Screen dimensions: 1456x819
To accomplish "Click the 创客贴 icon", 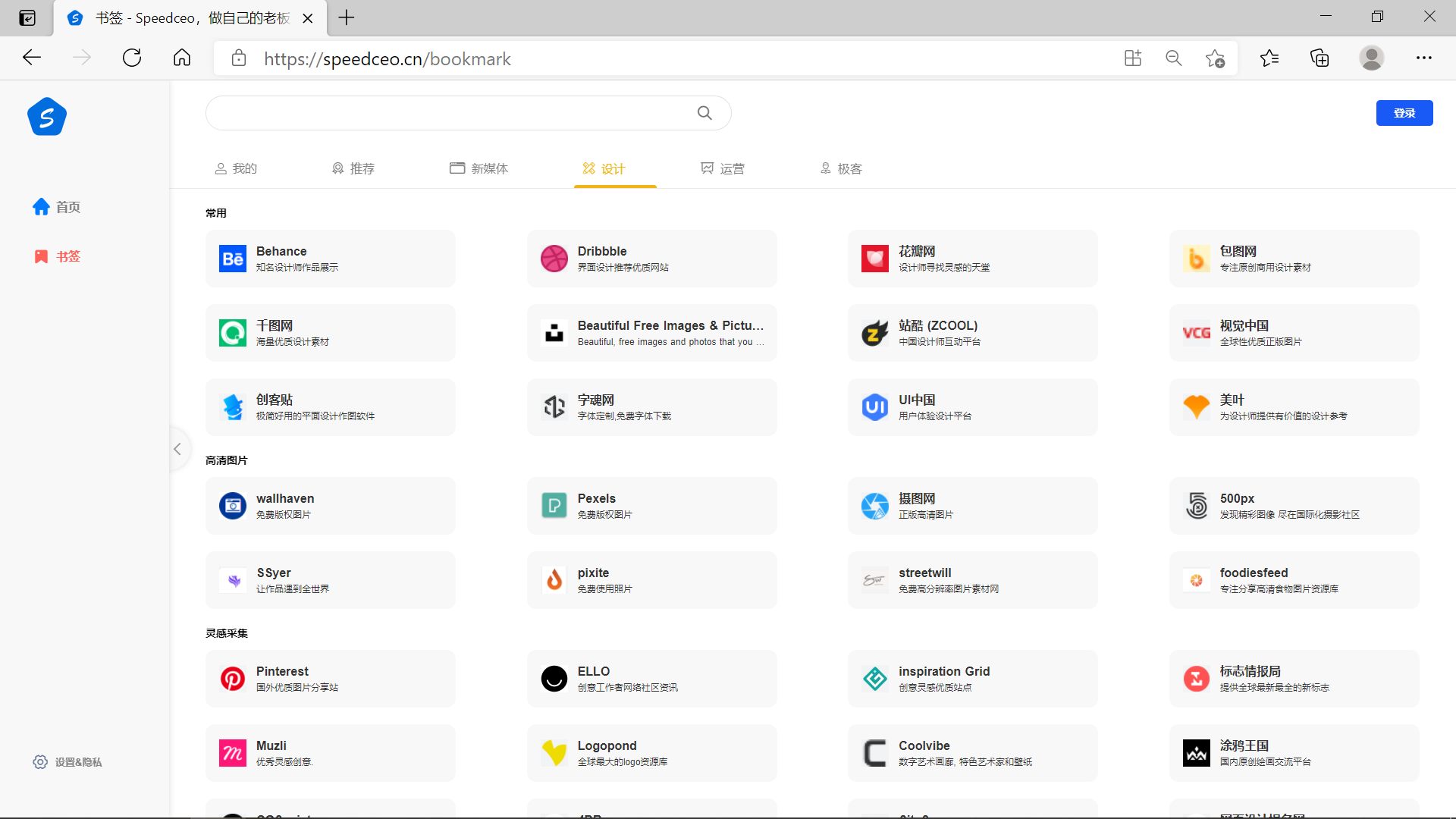I will (233, 407).
